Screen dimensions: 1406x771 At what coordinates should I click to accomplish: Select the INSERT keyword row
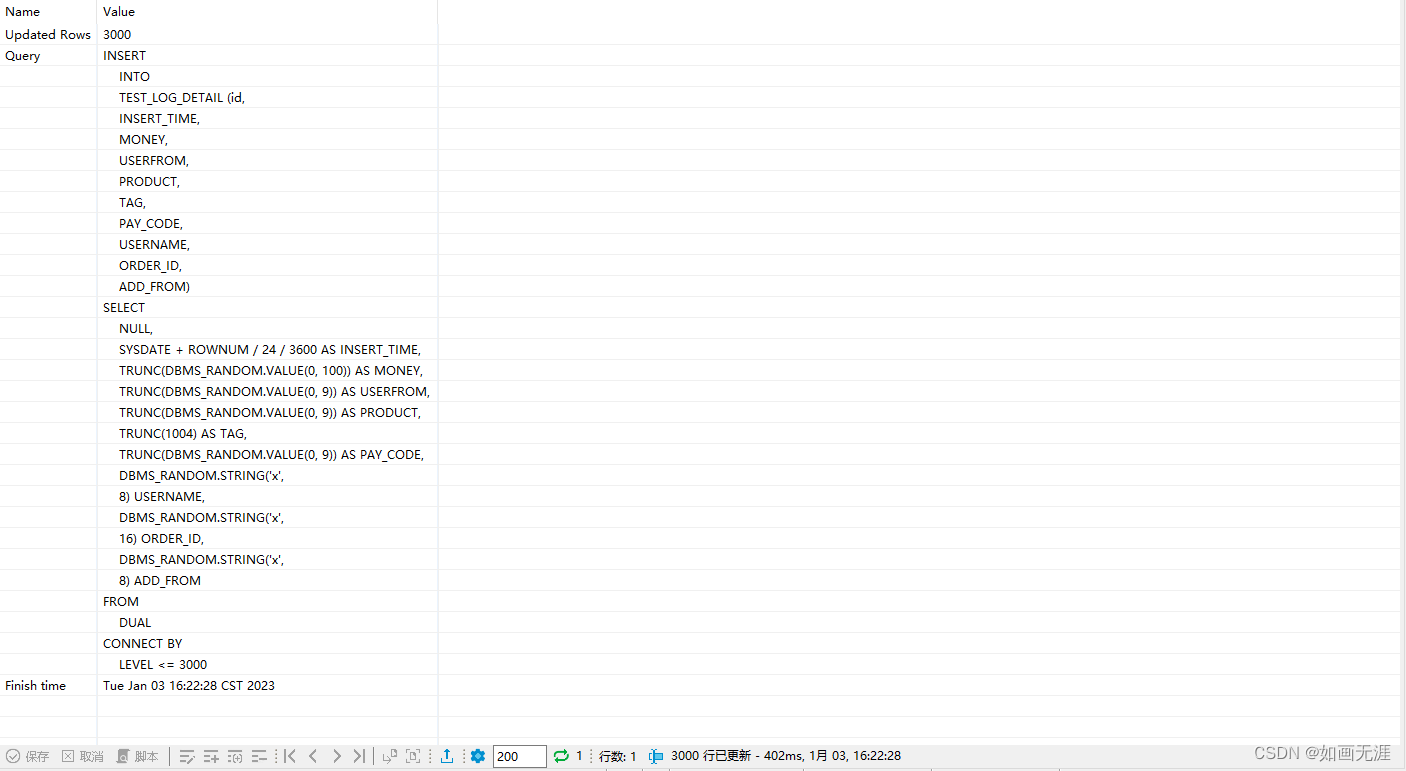[267, 55]
